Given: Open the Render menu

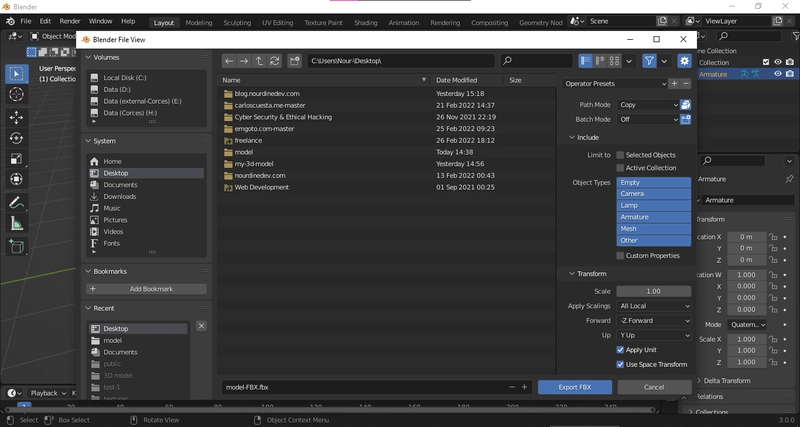Looking at the screenshot, I should click(x=70, y=21).
